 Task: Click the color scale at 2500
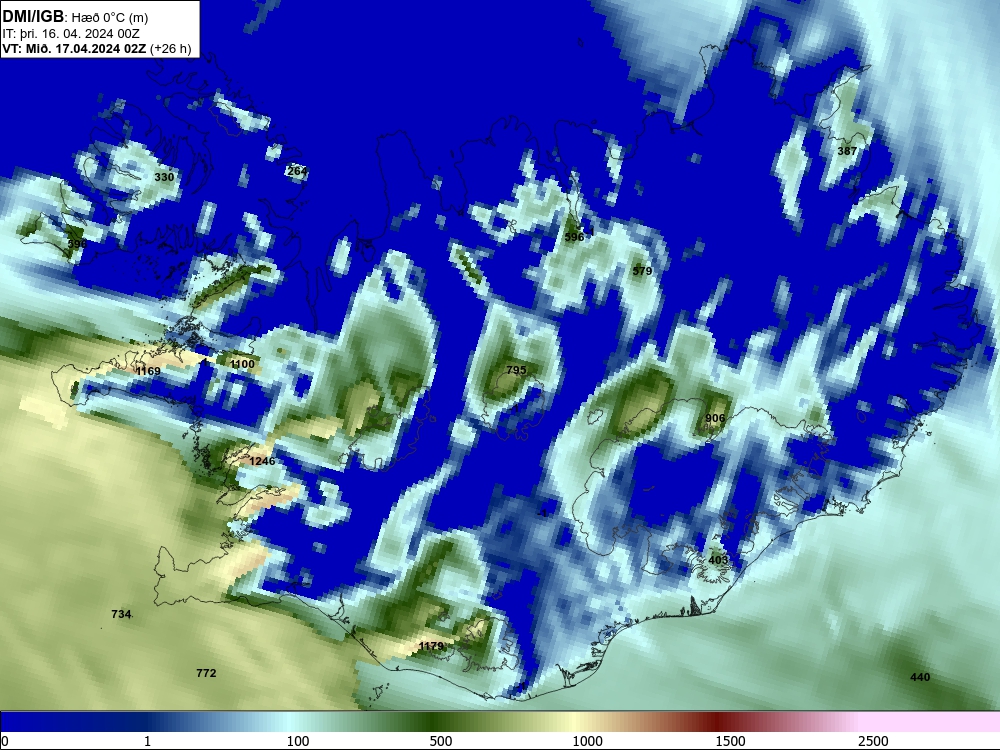[873, 741]
